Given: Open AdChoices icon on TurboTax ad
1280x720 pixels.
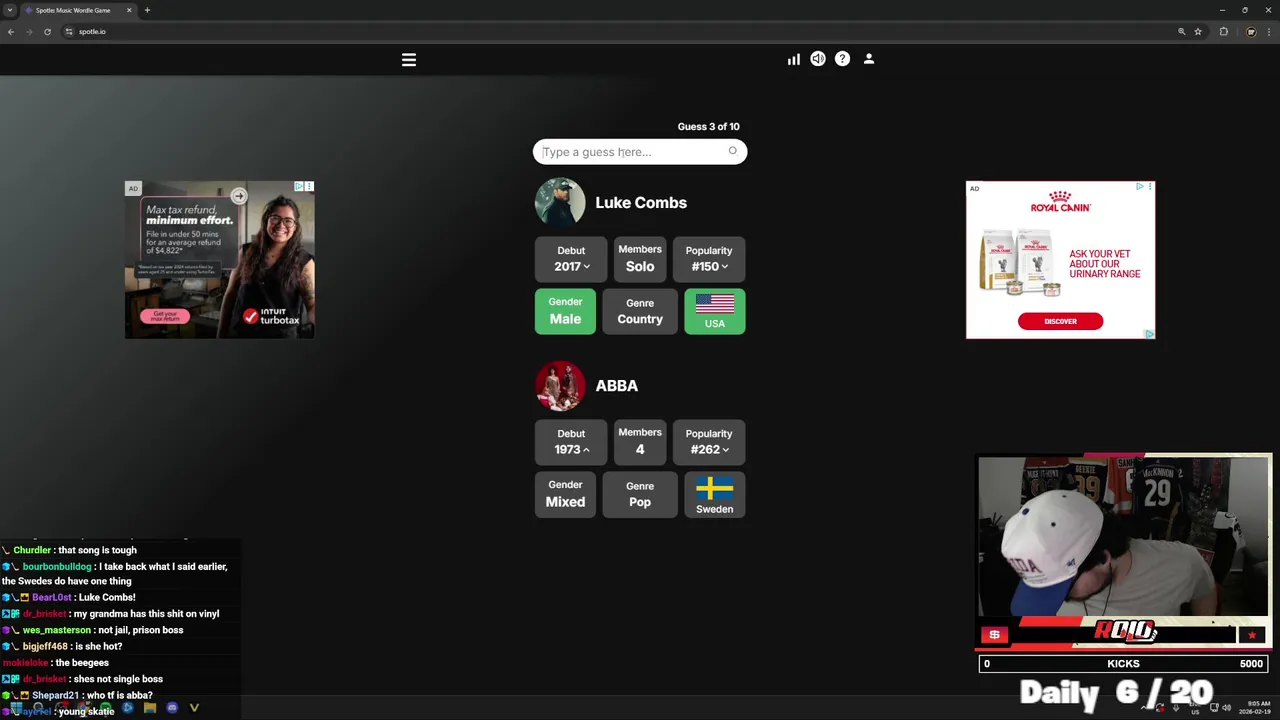Looking at the screenshot, I should click(298, 186).
